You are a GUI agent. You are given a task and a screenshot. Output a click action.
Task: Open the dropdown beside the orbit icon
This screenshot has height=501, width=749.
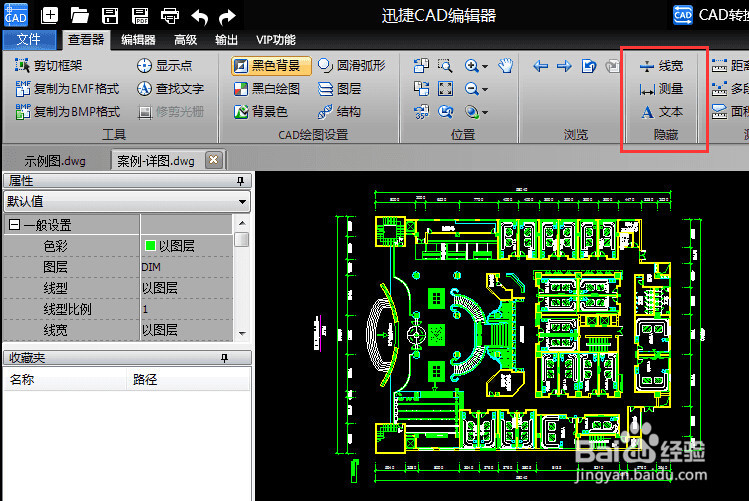tap(485, 113)
